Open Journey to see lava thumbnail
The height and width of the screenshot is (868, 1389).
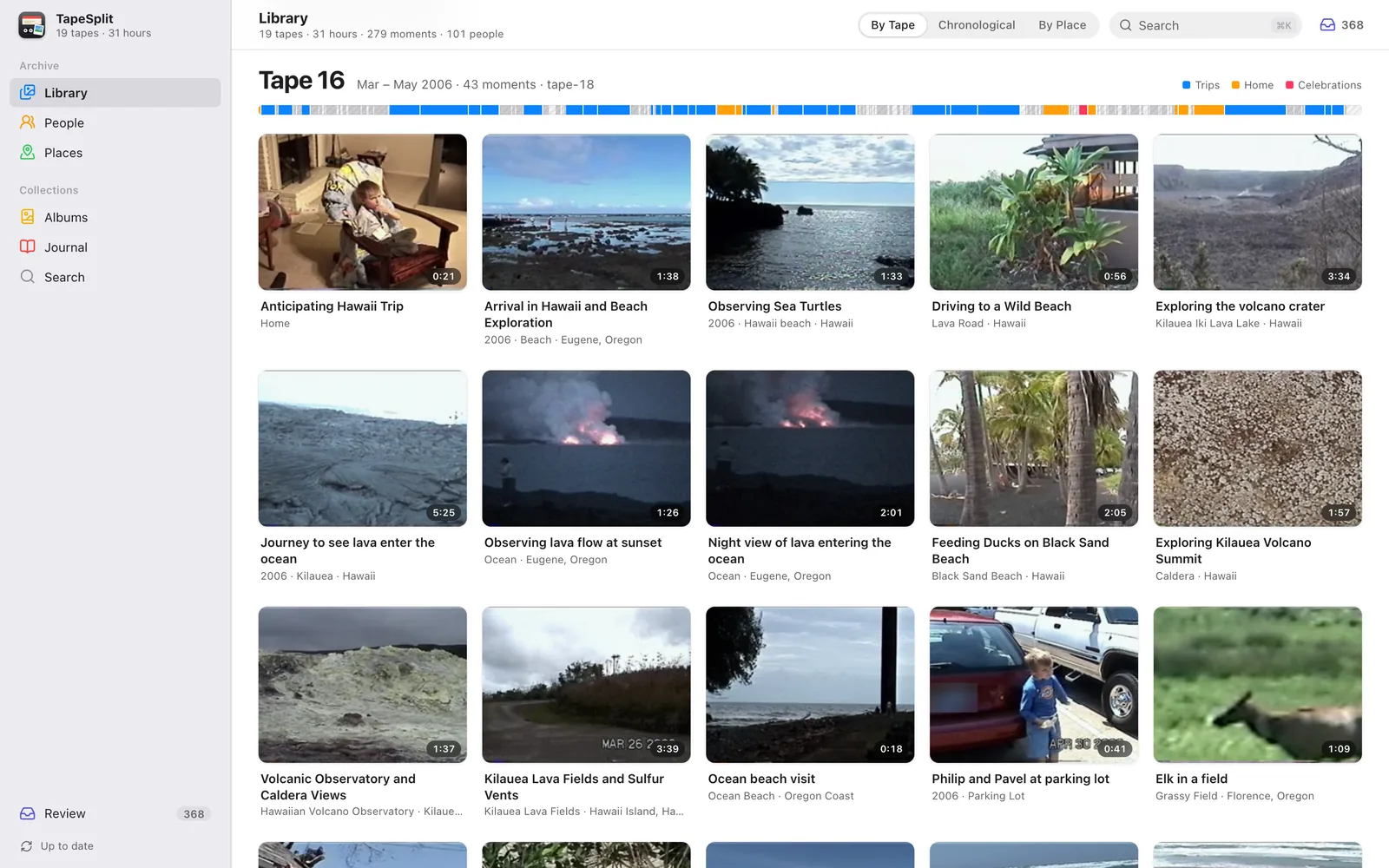[x=363, y=449]
